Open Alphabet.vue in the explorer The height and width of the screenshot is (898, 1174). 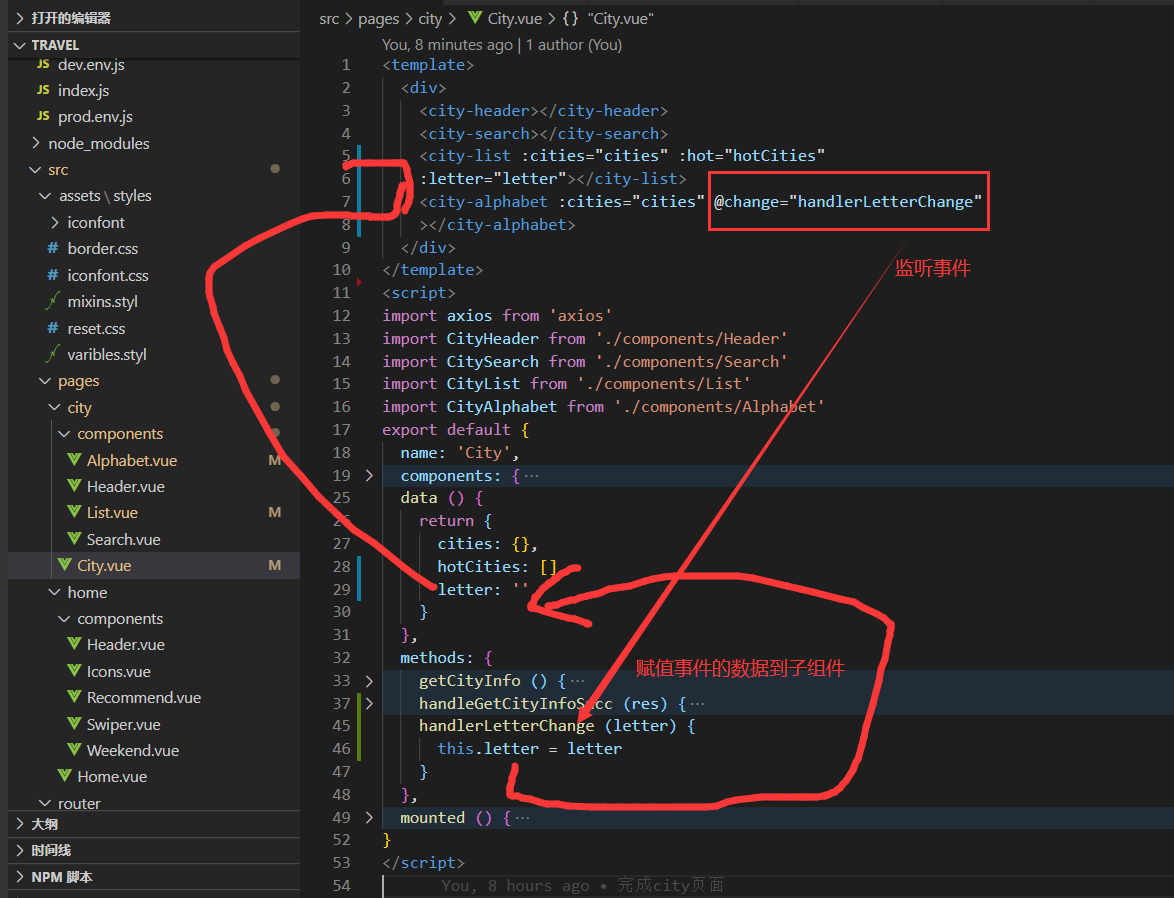(132, 460)
